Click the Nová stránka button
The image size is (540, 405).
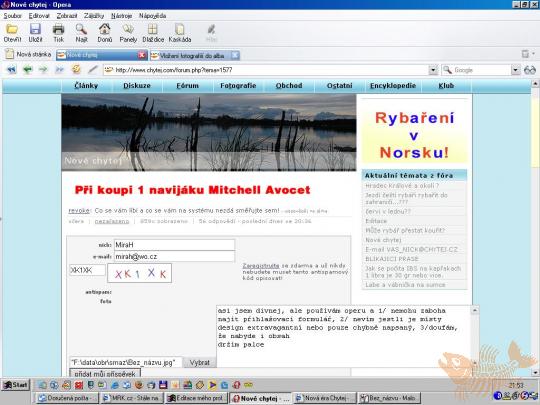(x=28, y=54)
